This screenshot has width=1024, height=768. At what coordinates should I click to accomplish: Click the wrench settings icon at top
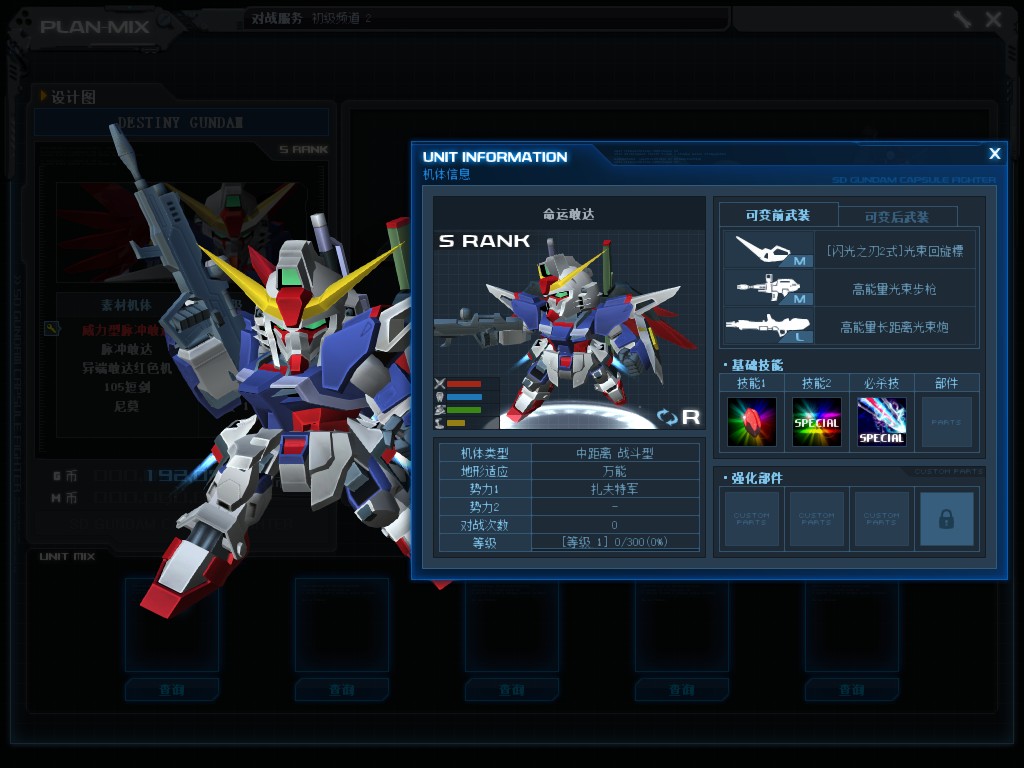pyautogui.click(x=962, y=19)
